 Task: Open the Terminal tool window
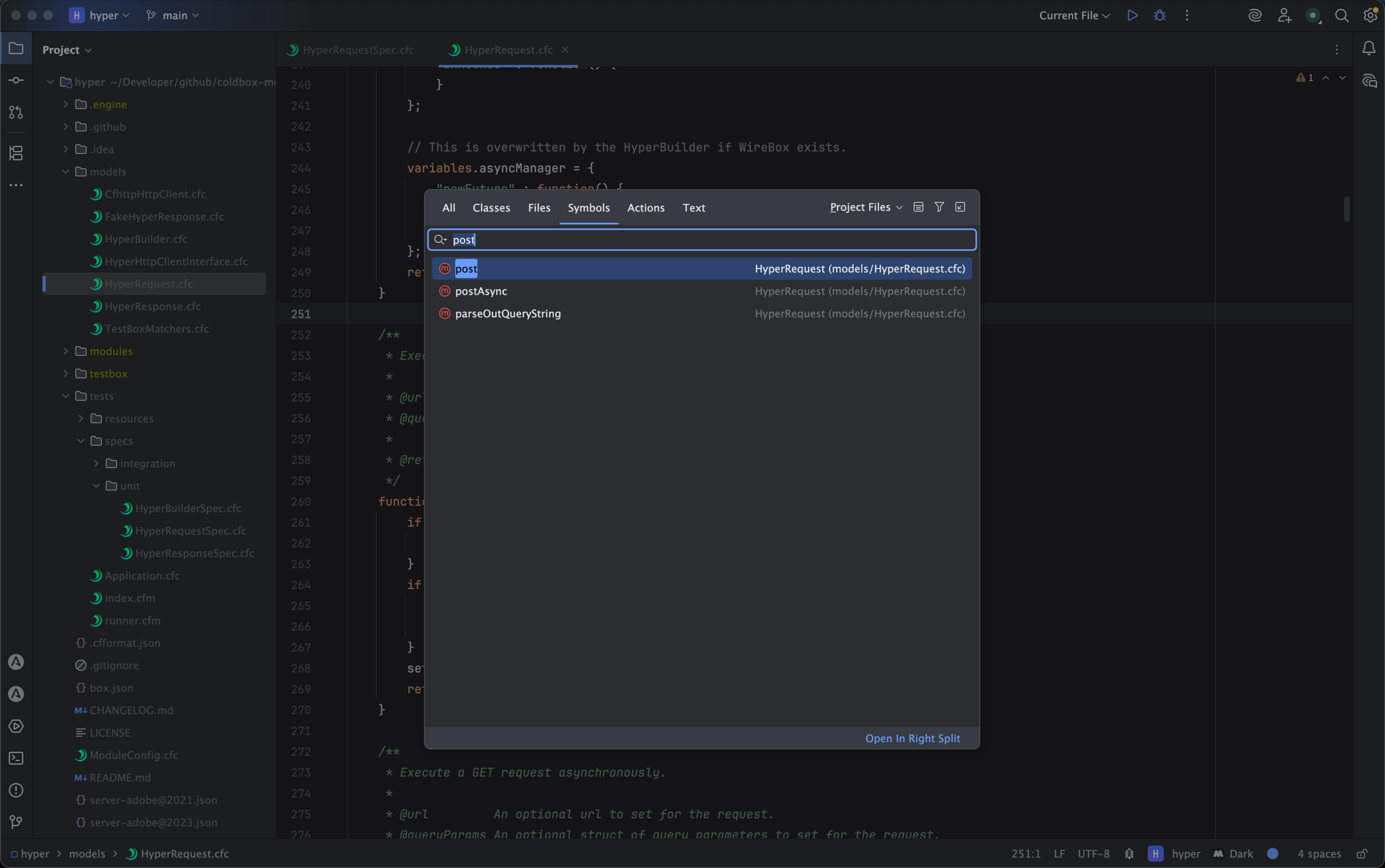click(x=16, y=758)
